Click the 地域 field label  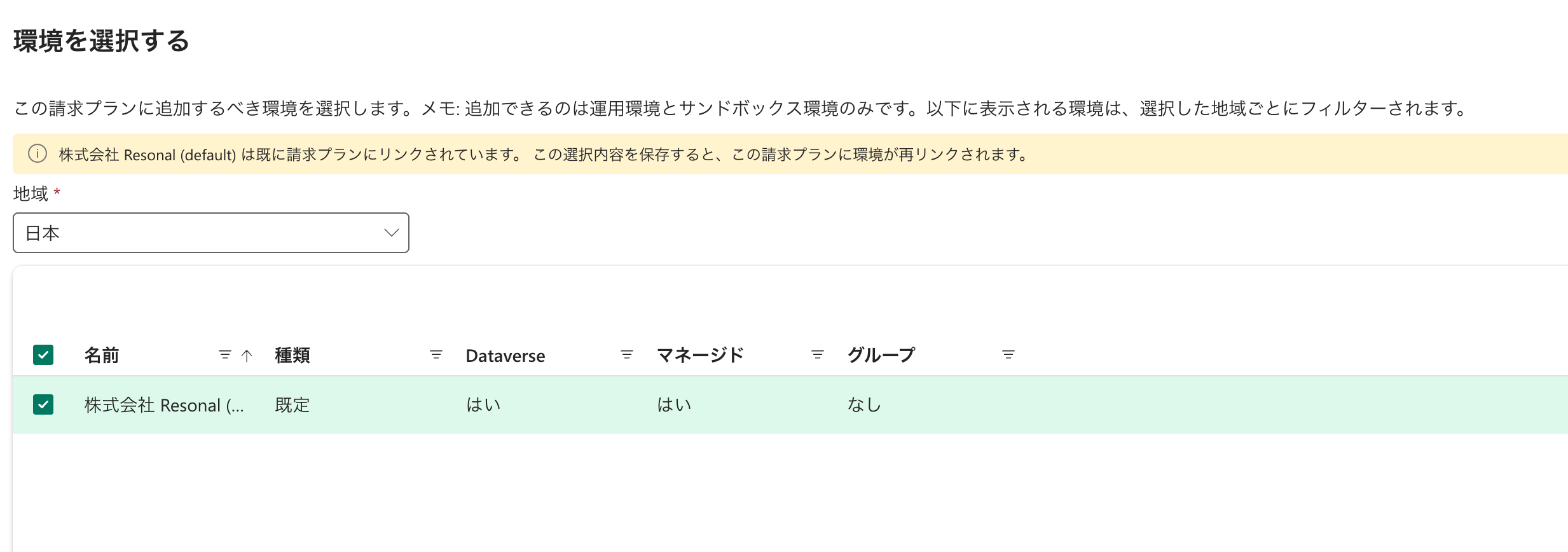(31, 193)
